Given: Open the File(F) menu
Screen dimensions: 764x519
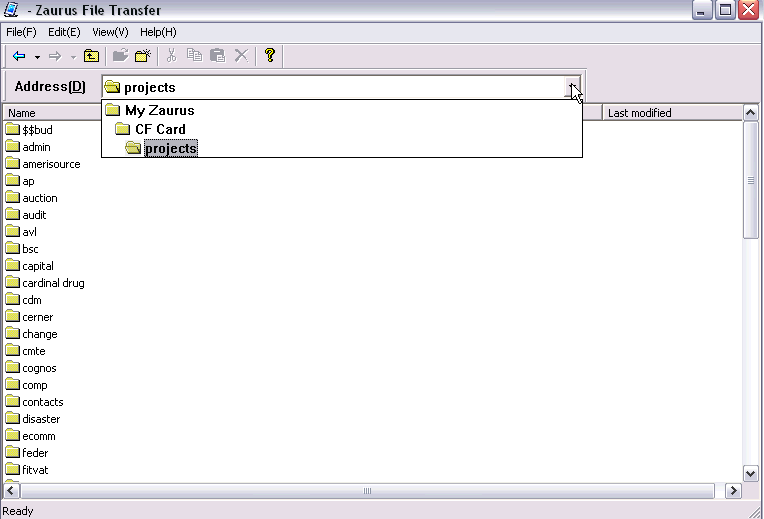Looking at the screenshot, I should coord(21,32).
